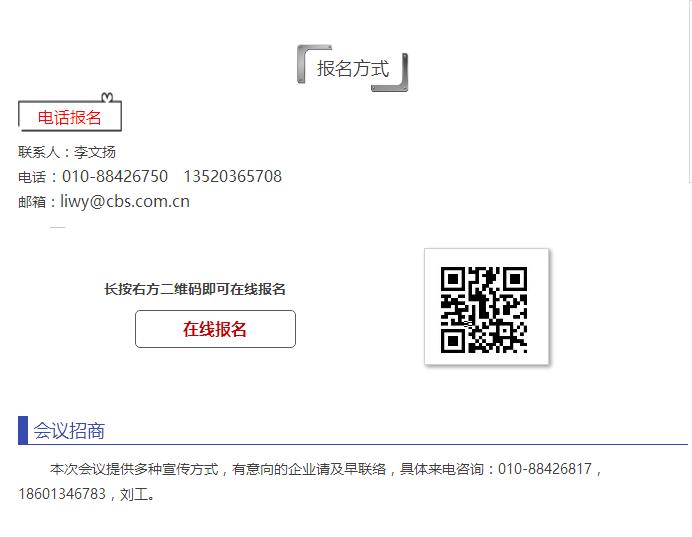Screen dimensions: 692x537
Task: Click the left gray bracket of heading
Action: (313, 64)
